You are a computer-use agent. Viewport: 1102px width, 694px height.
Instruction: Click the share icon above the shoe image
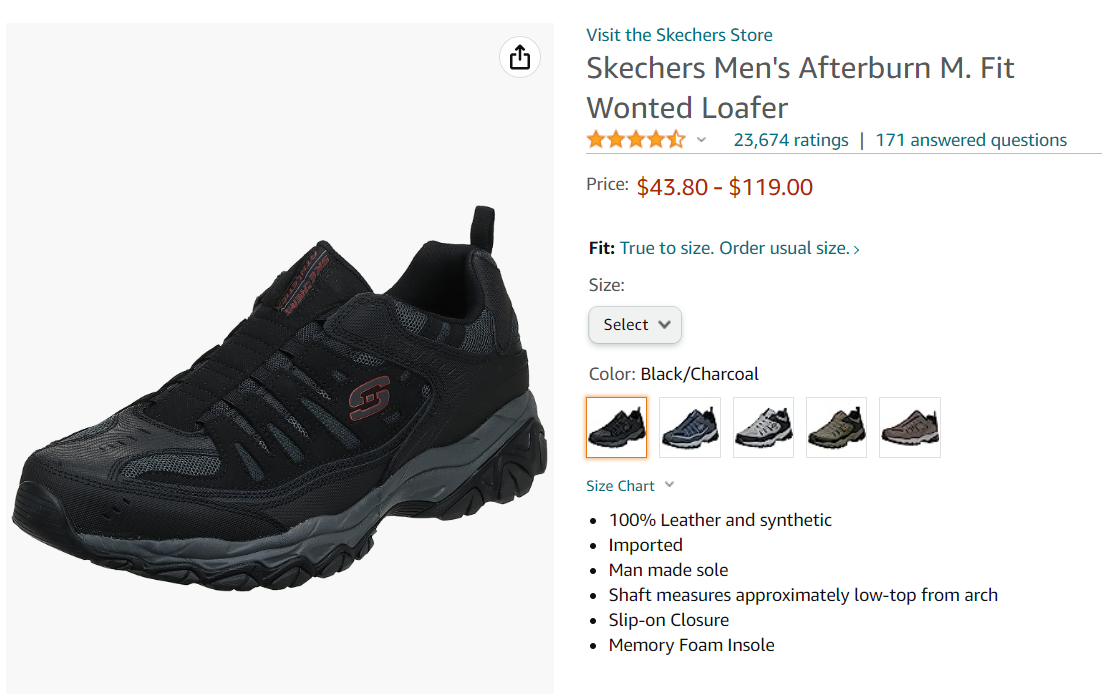(x=519, y=57)
